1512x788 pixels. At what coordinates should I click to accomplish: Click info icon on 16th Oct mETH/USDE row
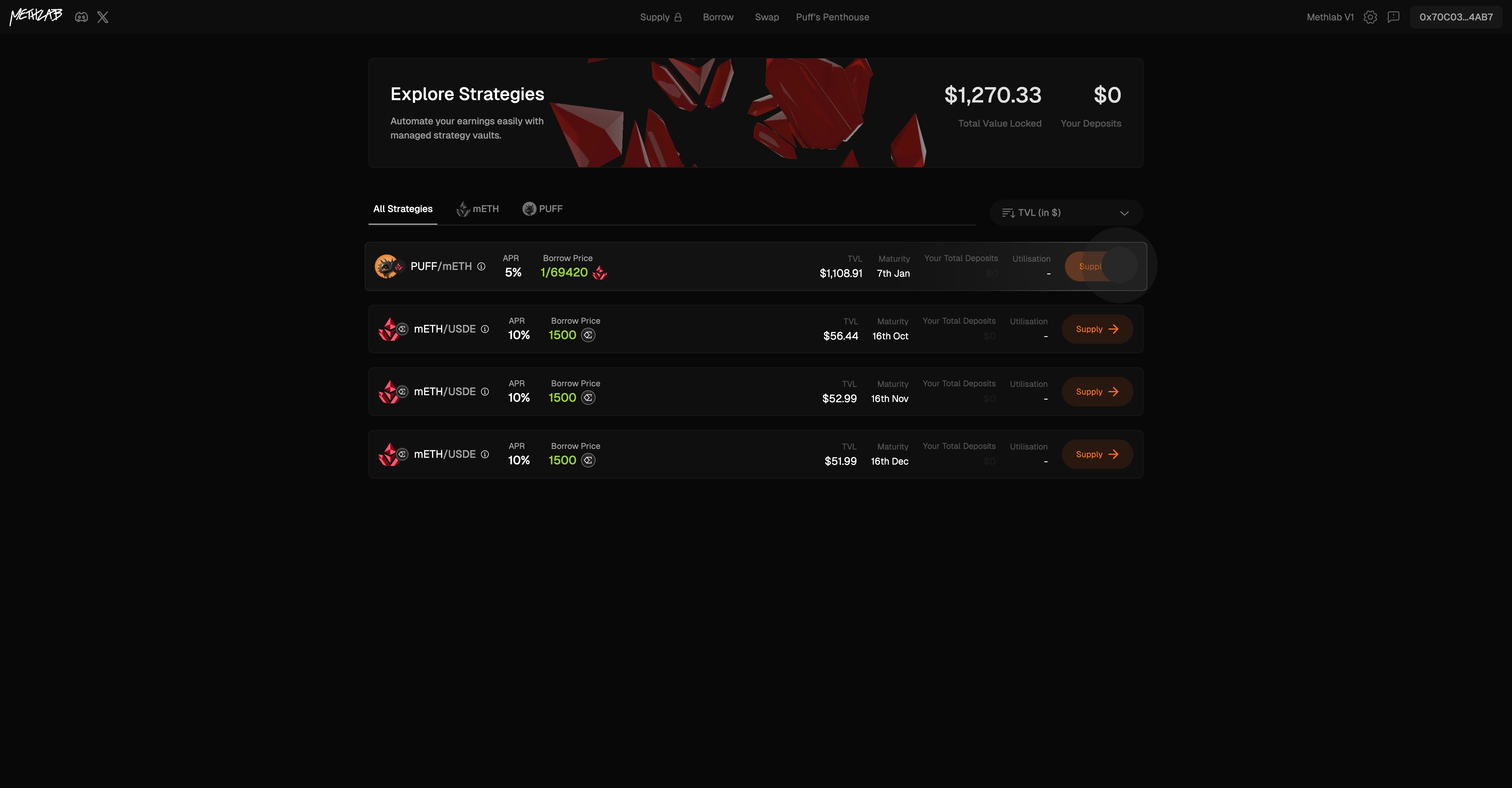coord(485,329)
